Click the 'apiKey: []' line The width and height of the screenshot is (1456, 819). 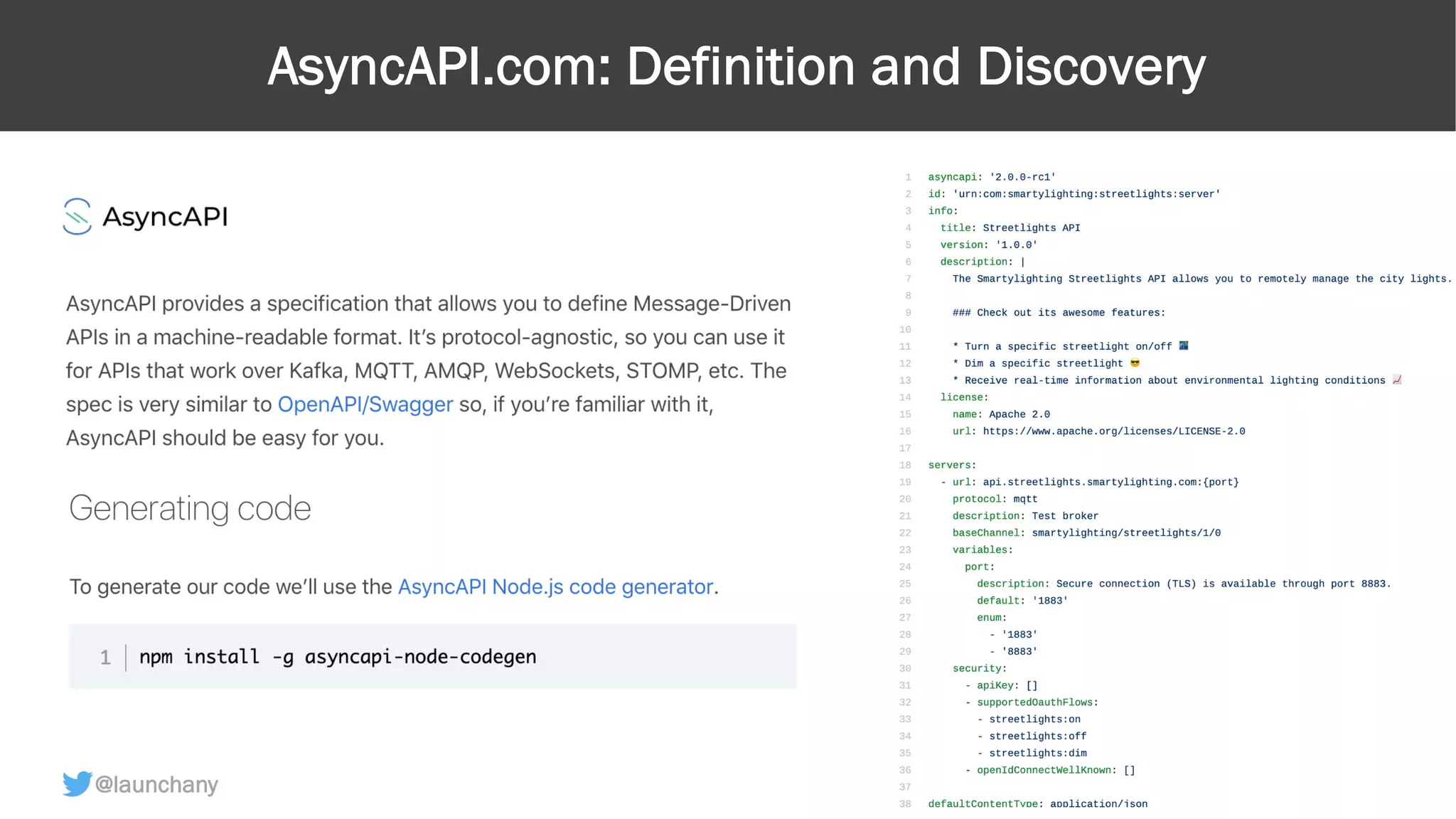[1001, 686]
